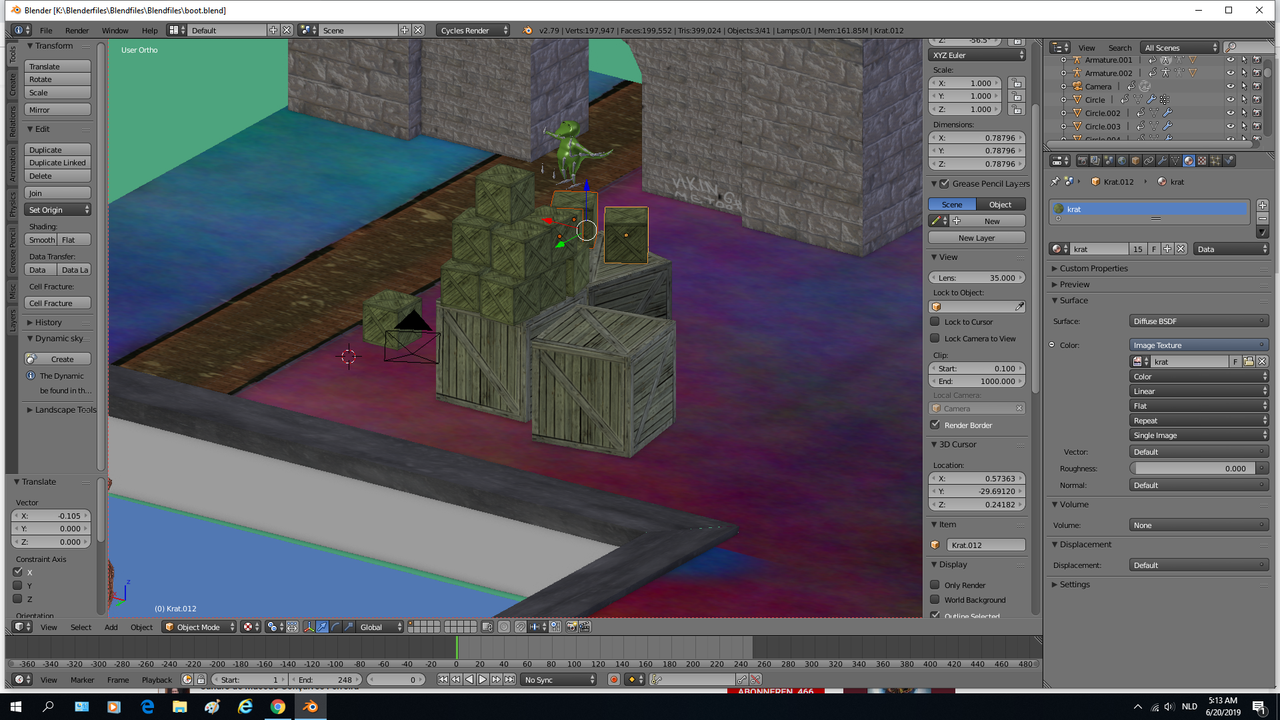The image size is (1280, 720).
Task: Open the Set Origin dropdown
Action: pos(58,210)
